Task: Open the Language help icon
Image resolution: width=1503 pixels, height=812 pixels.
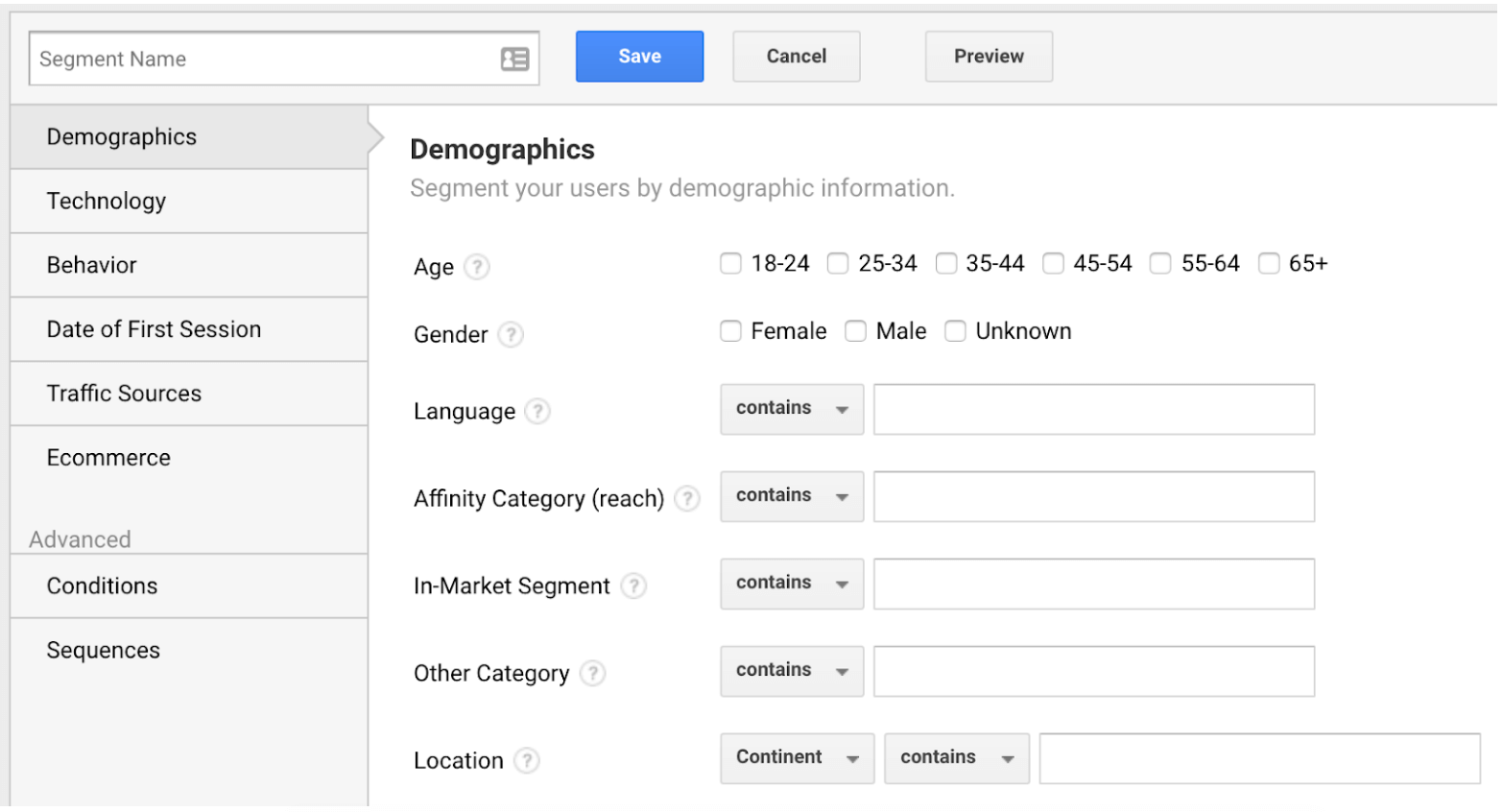Action: click(538, 411)
